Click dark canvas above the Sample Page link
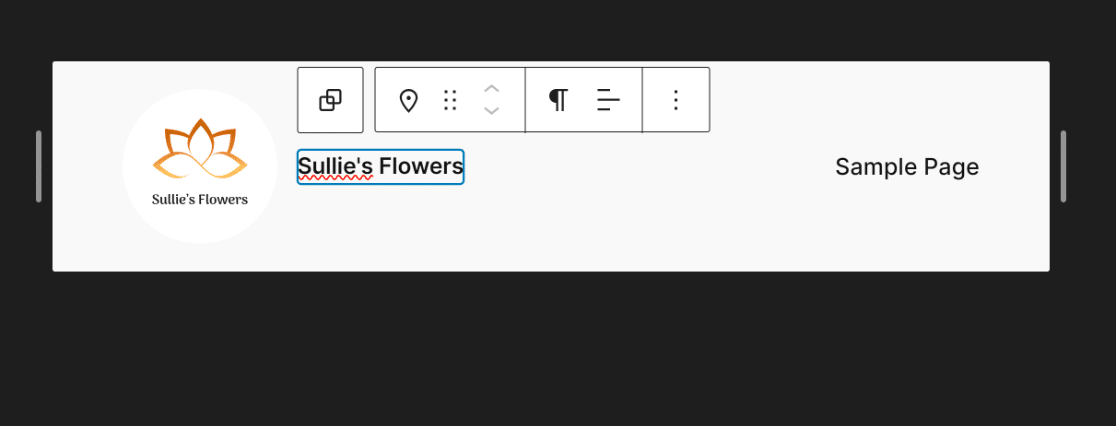 point(906,30)
